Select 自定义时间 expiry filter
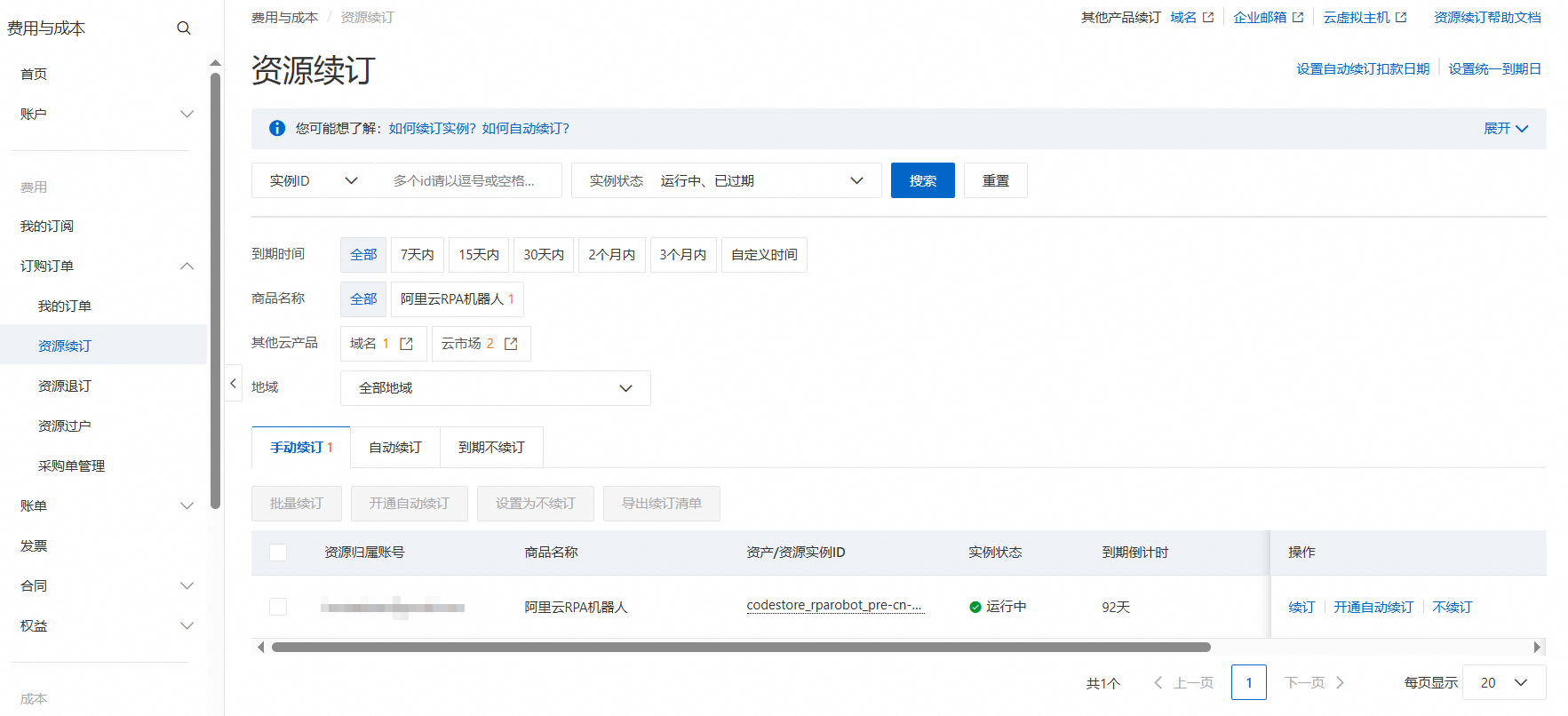The height and width of the screenshot is (716, 1568). (x=764, y=255)
